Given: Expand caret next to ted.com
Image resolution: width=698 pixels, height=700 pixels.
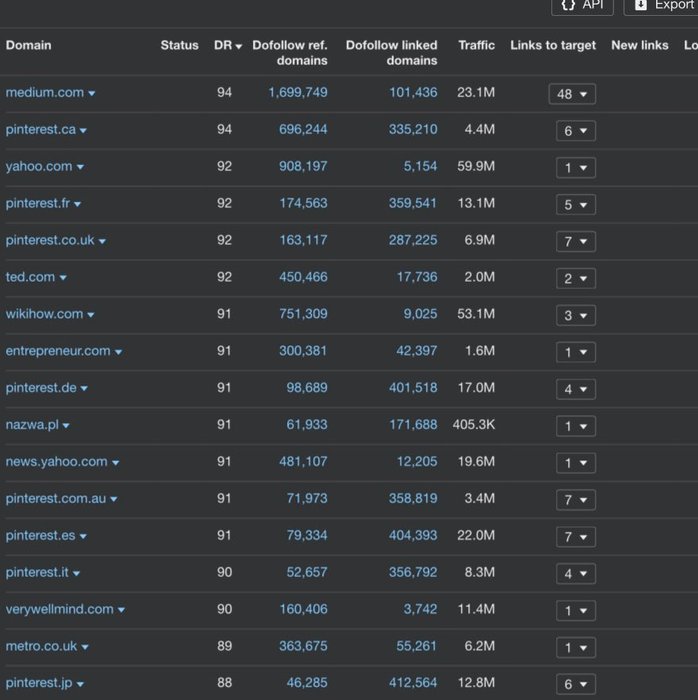Looking at the screenshot, I should pos(63,278).
